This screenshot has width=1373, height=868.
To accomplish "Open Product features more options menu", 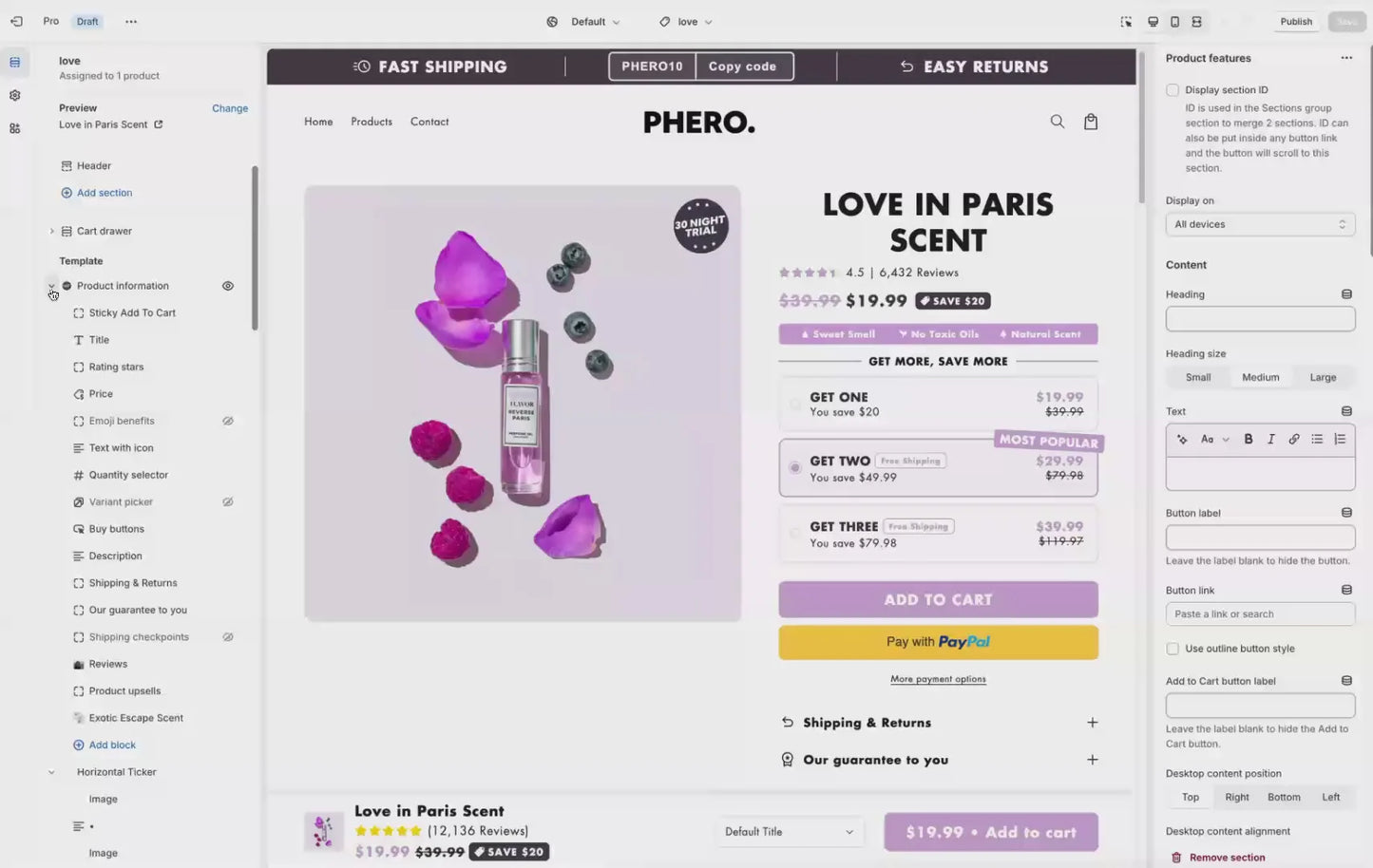I will pos(1345,58).
